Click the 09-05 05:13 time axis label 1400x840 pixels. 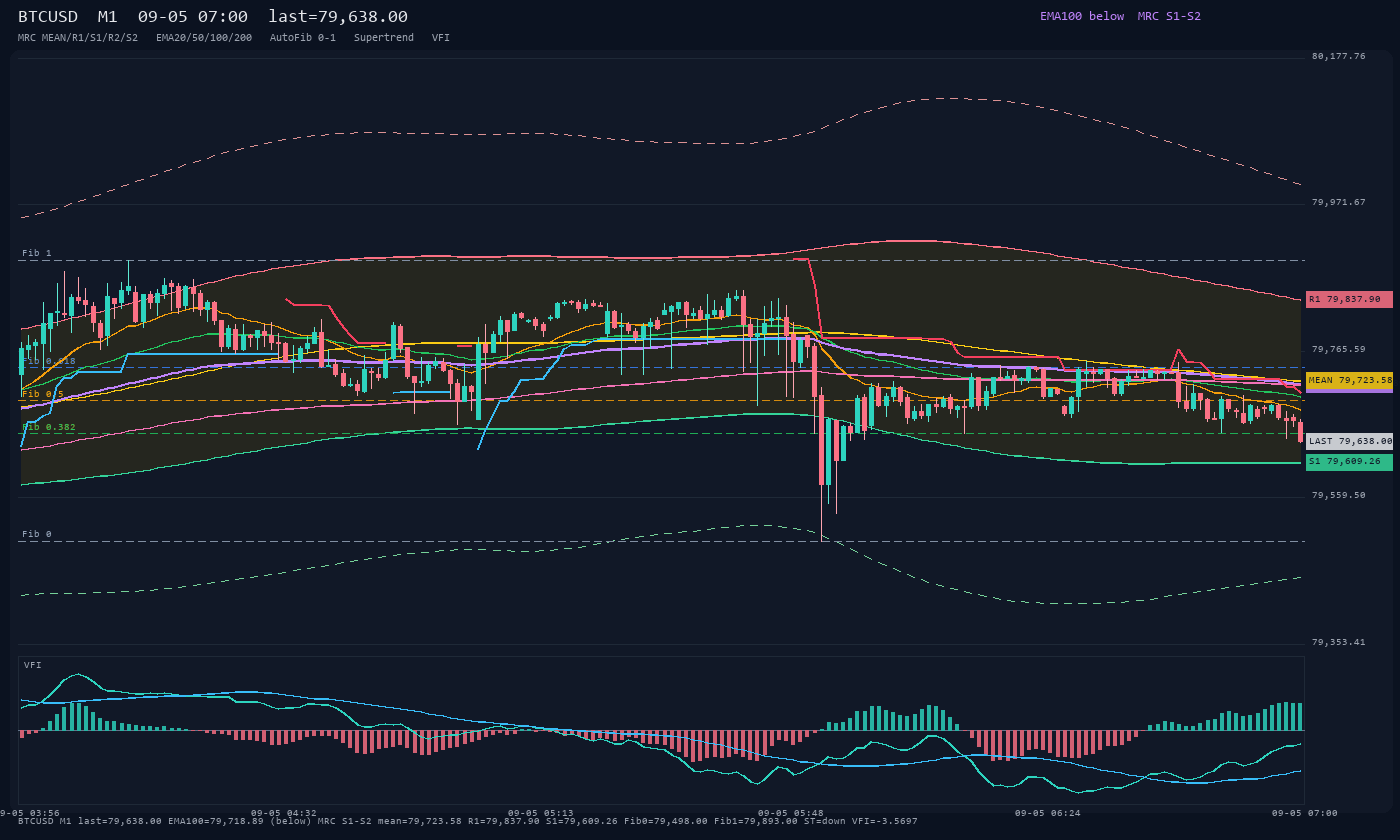click(x=541, y=813)
